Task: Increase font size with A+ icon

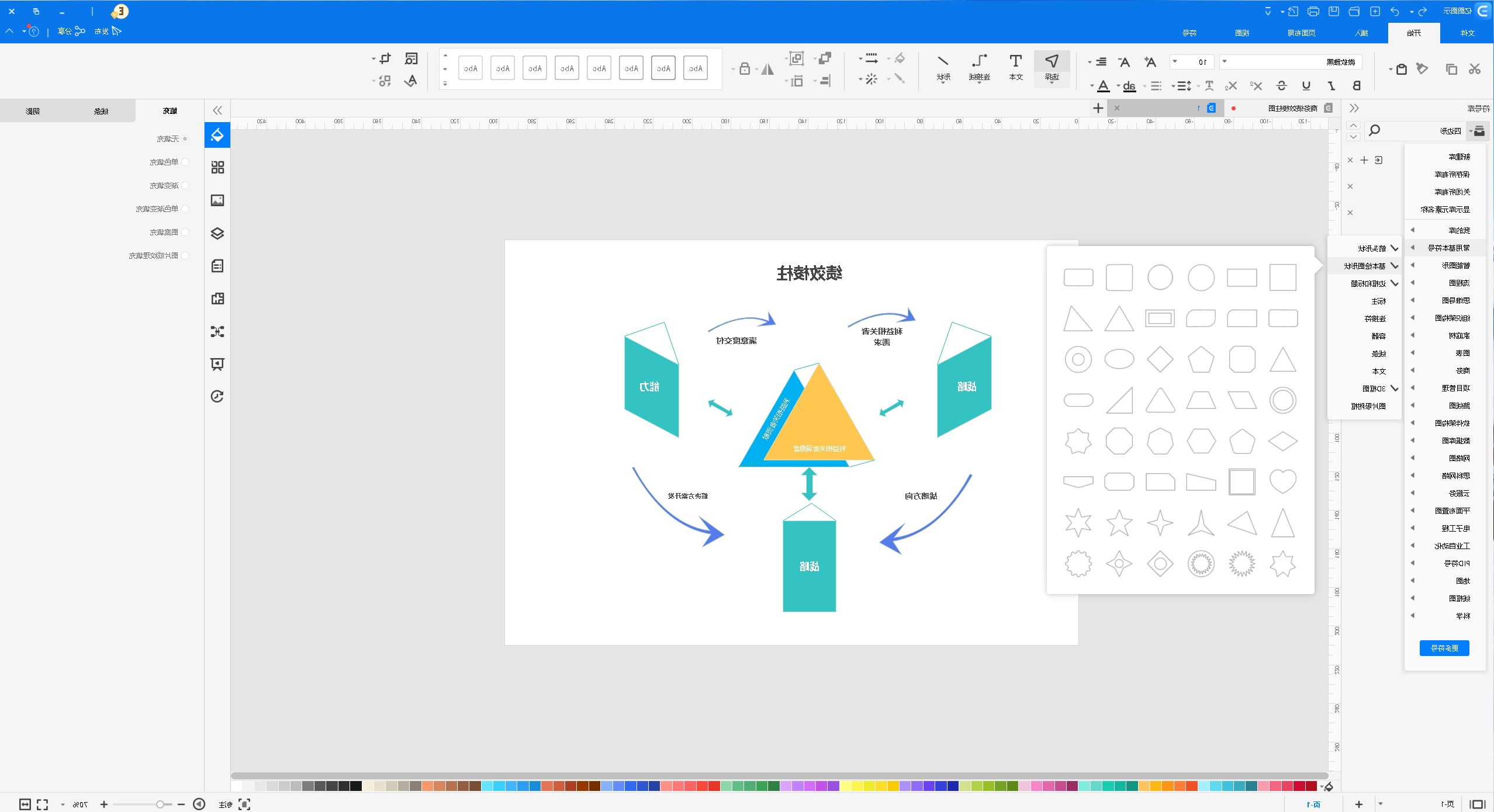Action: pyautogui.click(x=1150, y=62)
